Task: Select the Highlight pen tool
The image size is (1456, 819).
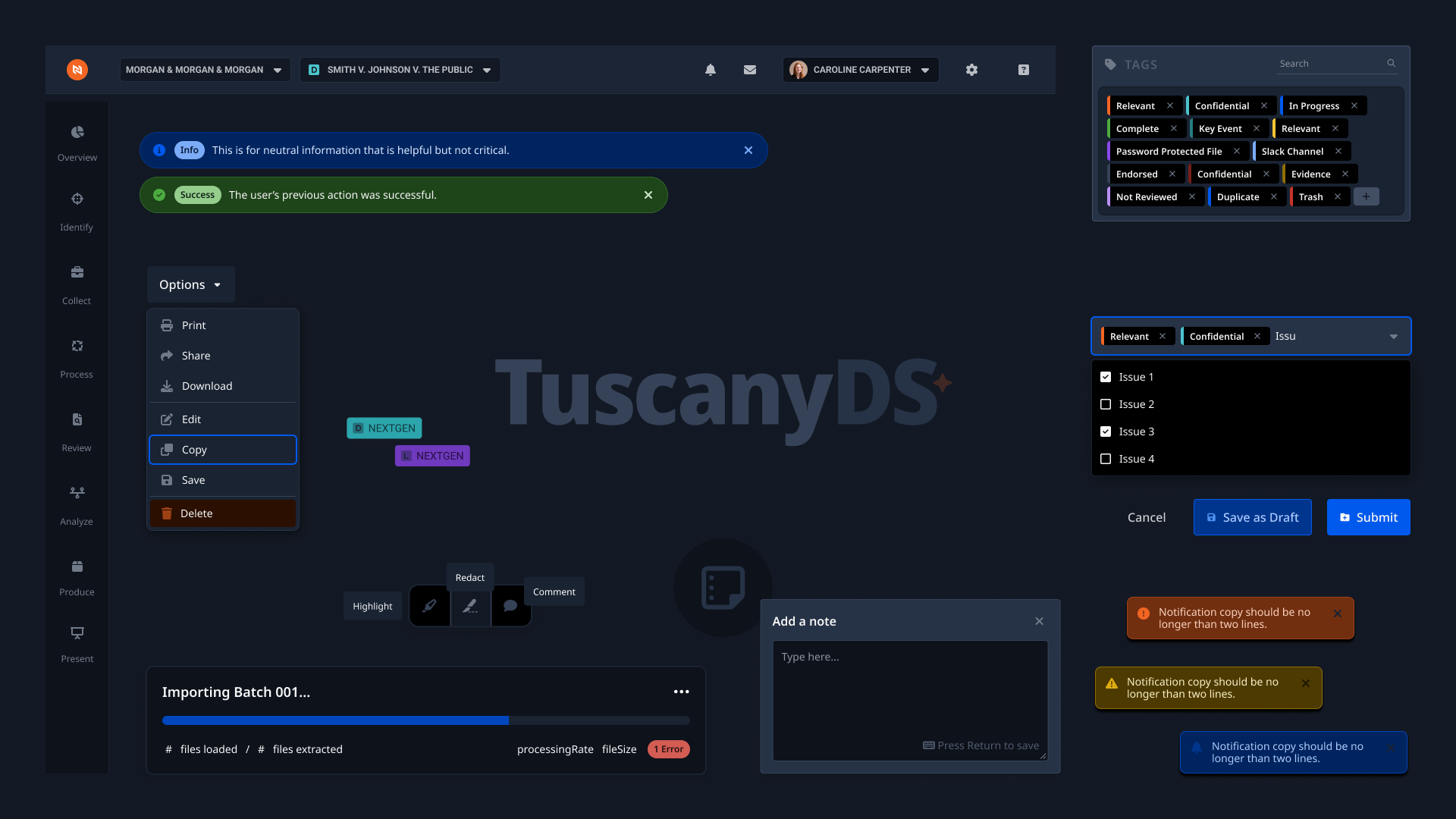Action: pos(430,606)
